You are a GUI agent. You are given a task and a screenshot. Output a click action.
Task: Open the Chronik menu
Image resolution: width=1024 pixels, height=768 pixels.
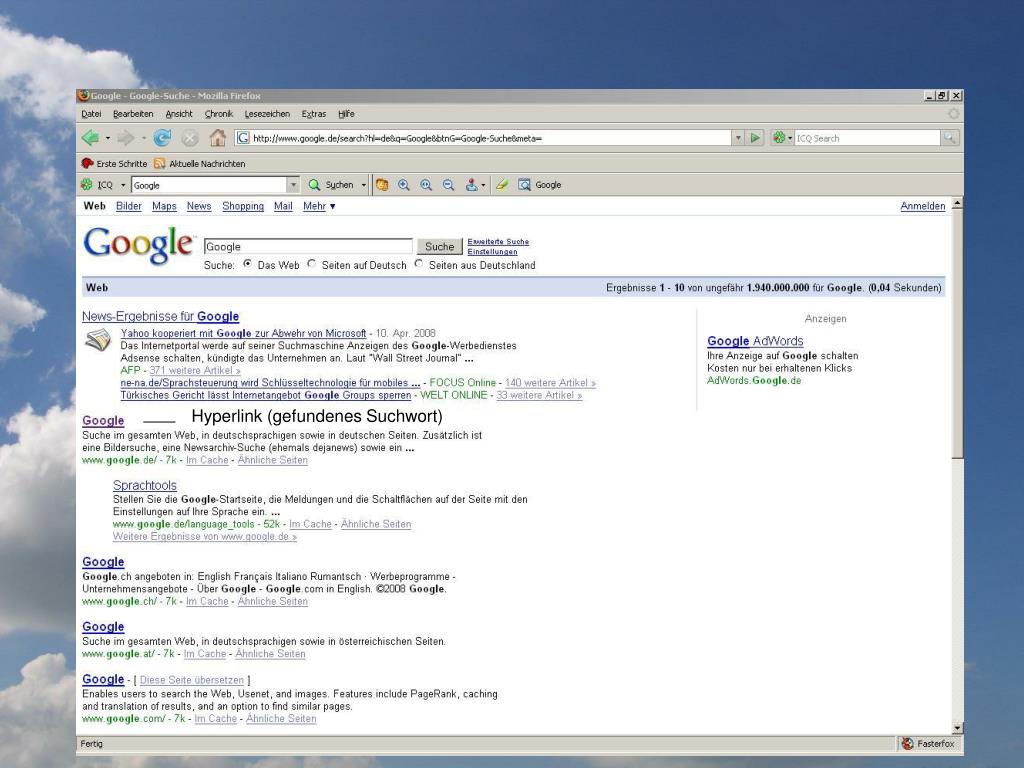(219, 114)
